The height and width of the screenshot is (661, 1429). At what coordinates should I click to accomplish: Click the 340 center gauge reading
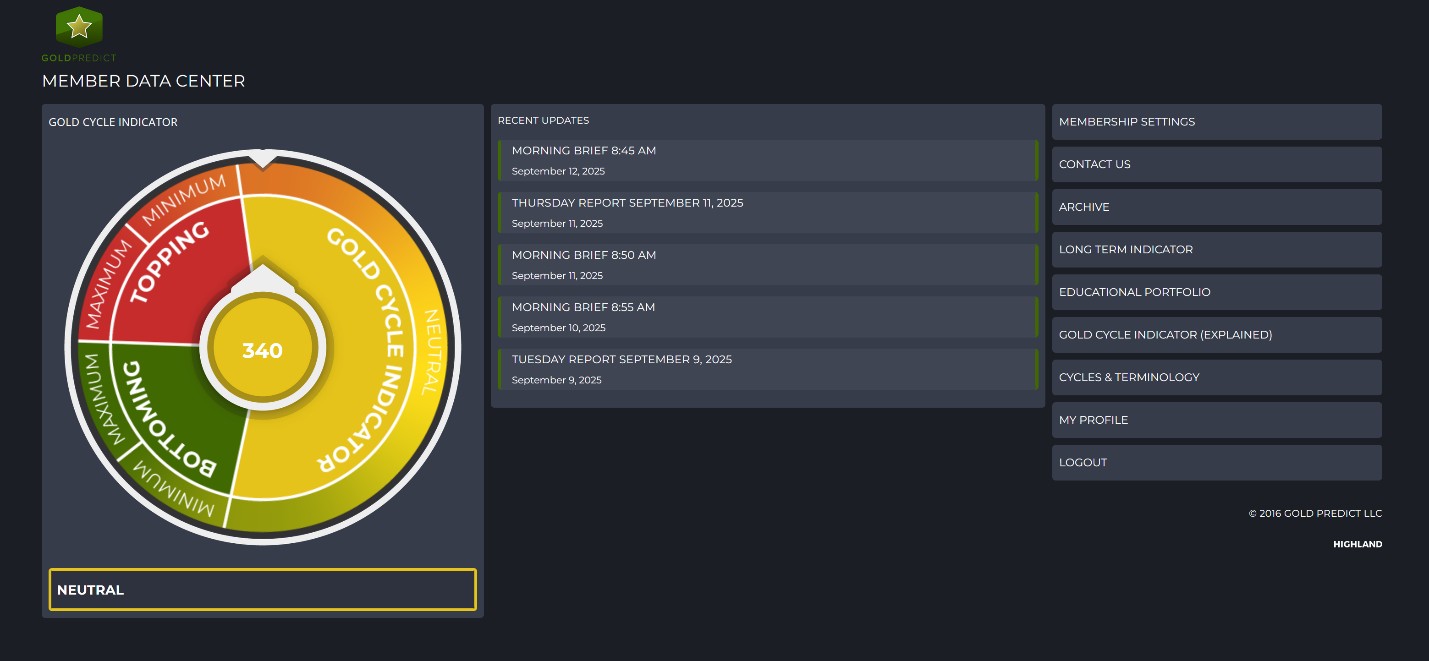(x=262, y=351)
